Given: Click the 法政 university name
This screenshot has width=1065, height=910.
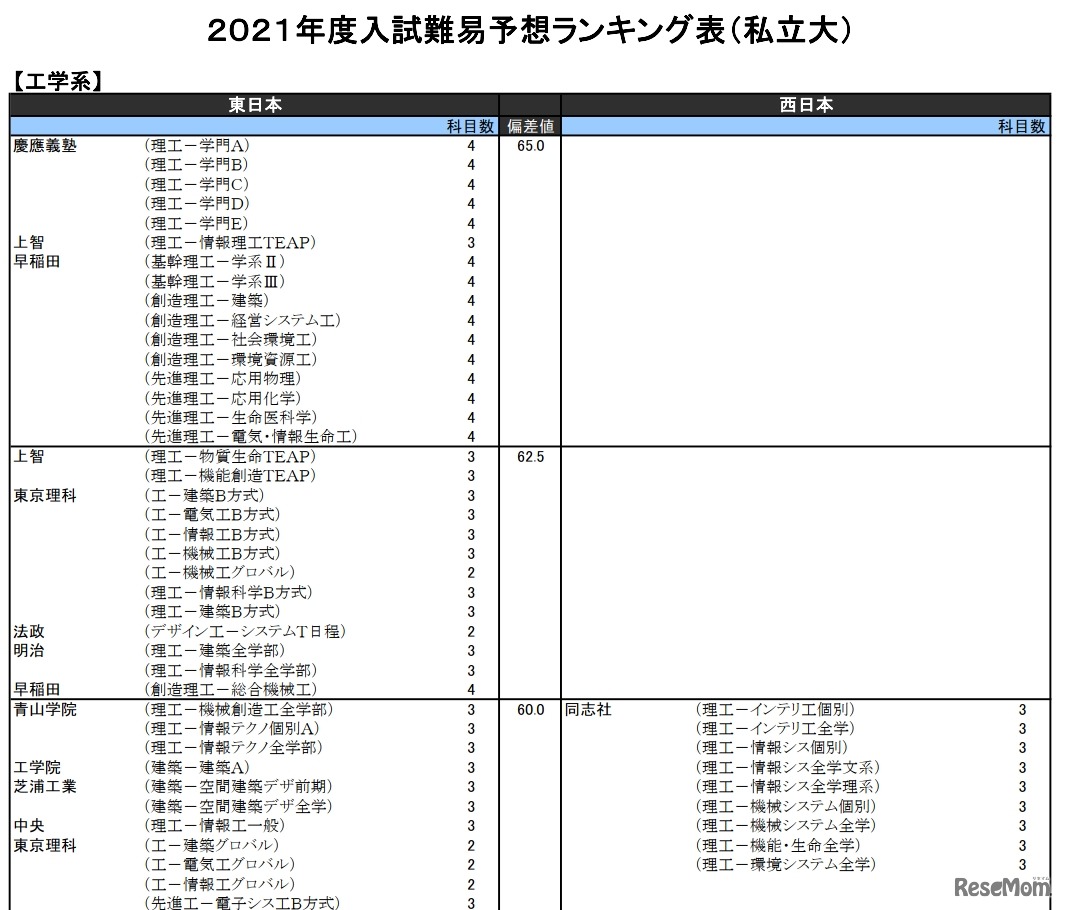Looking at the screenshot, I should 29,632.
